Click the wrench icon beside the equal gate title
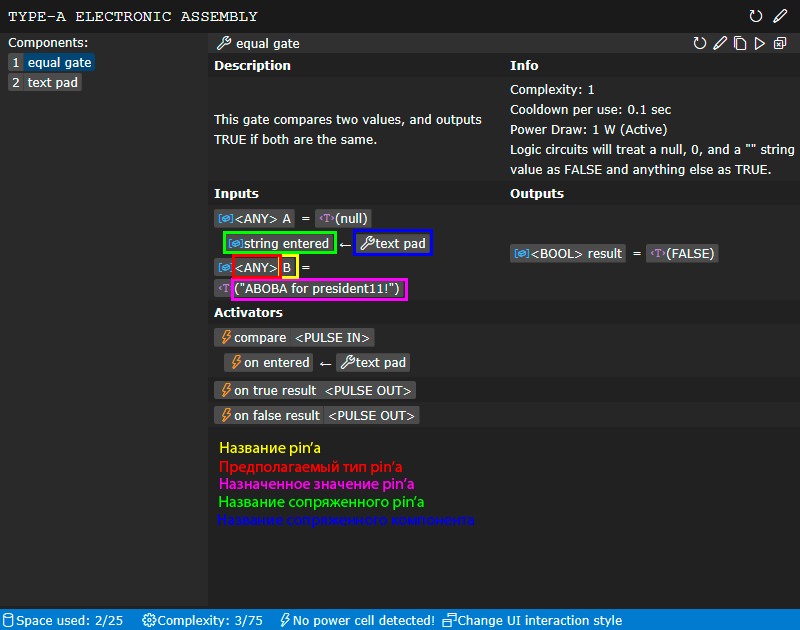 [x=223, y=43]
